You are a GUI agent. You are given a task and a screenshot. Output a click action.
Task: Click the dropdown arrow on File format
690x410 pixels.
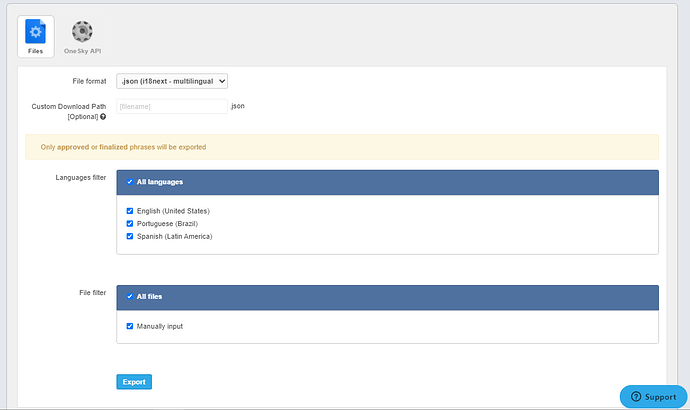point(222,81)
